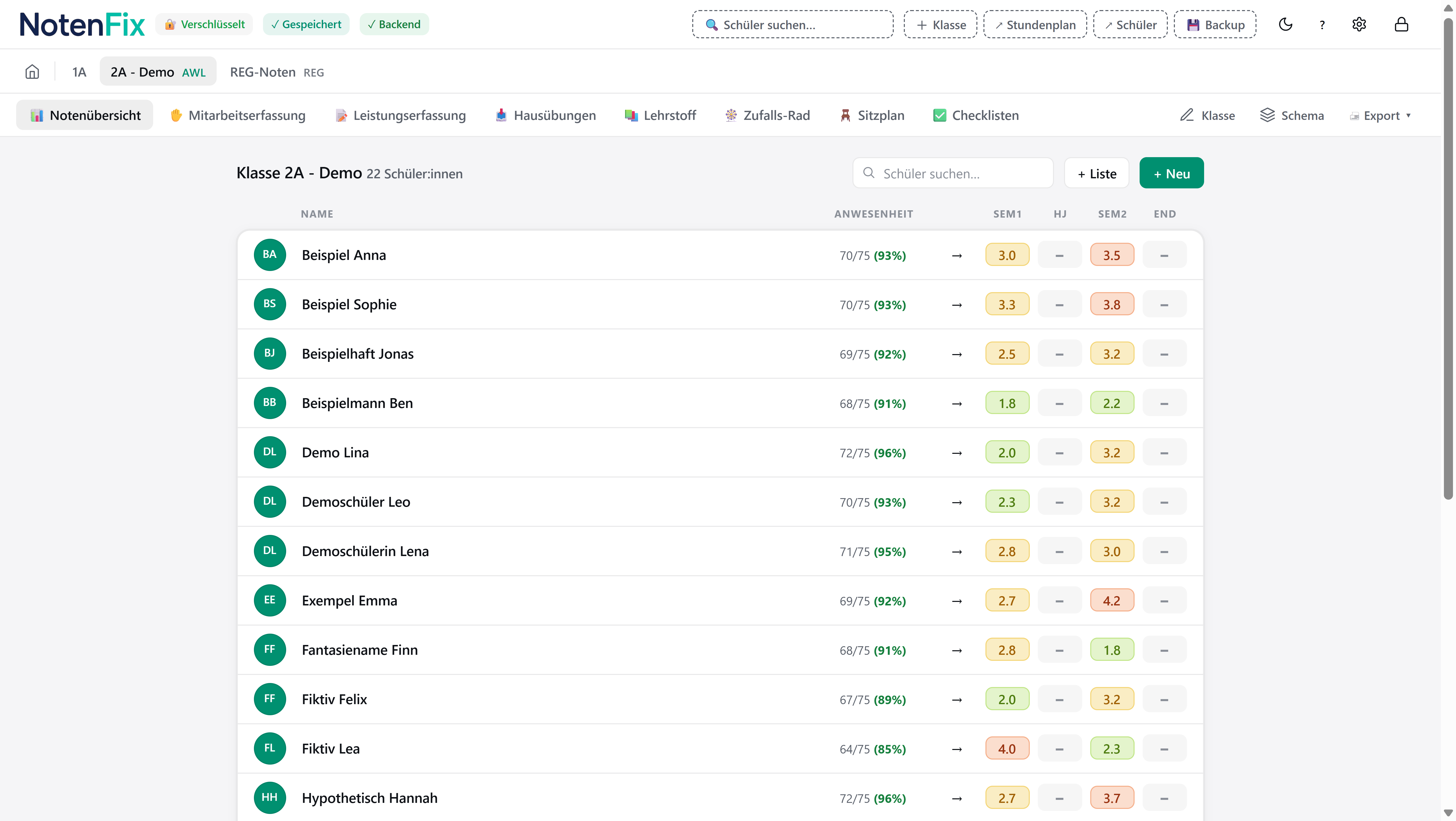Focus the header Schüler suchen field
This screenshot has width=1456, height=821.
[x=793, y=24]
